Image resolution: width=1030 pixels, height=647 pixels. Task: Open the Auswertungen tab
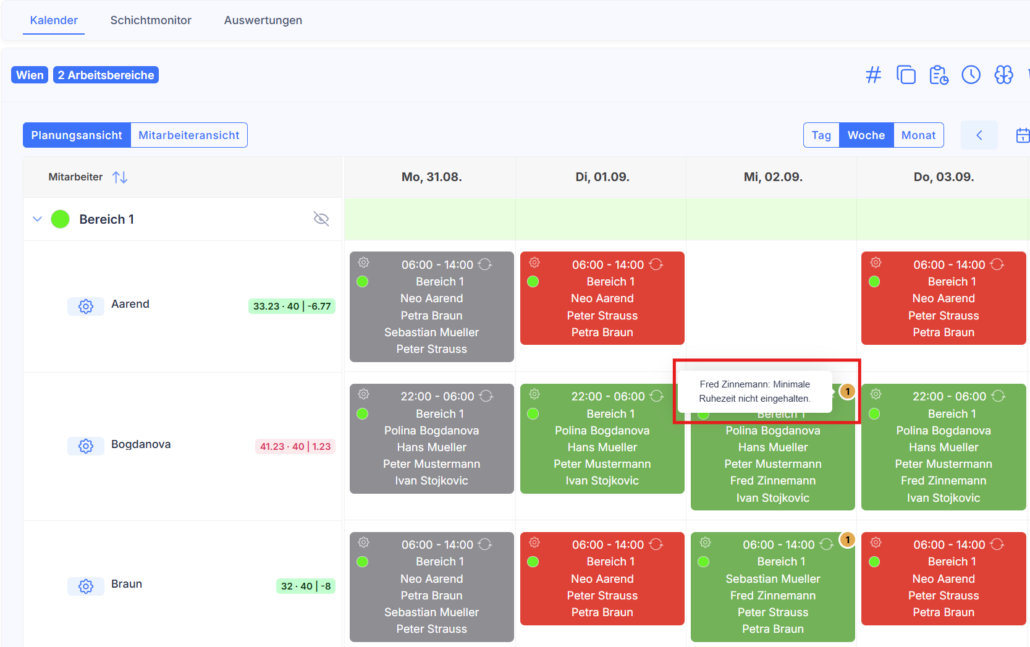point(263,20)
